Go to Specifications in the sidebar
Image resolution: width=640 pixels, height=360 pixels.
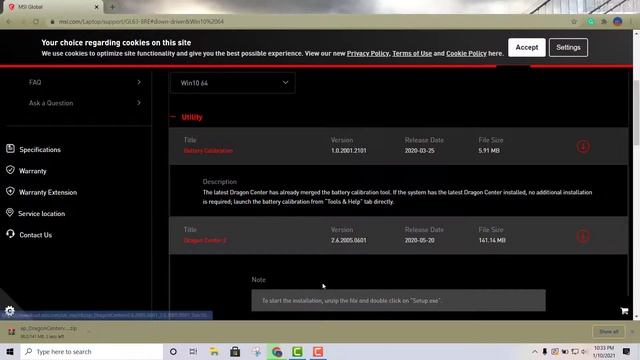coord(40,149)
